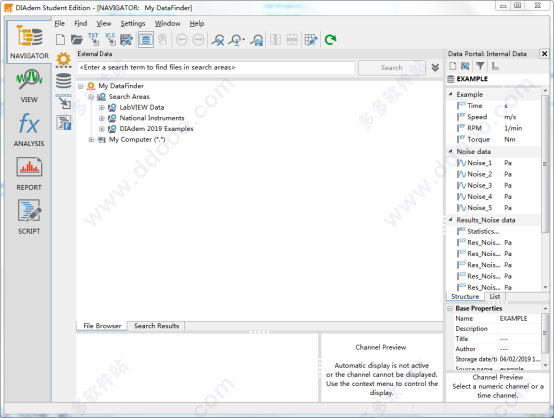The image size is (554, 418).
Task: Open the File menu
Action: click(59, 23)
